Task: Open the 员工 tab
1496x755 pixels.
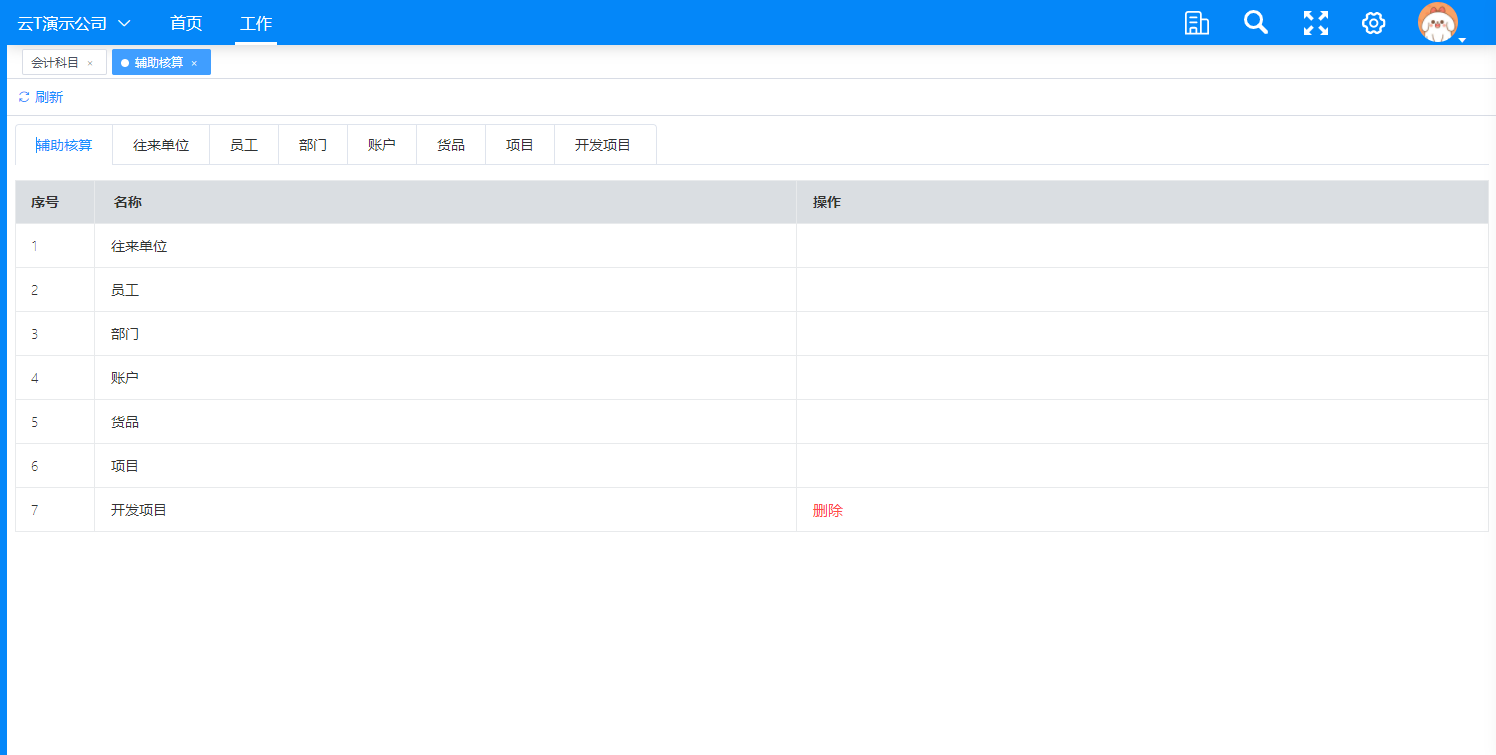Action: pyautogui.click(x=244, y=145)
